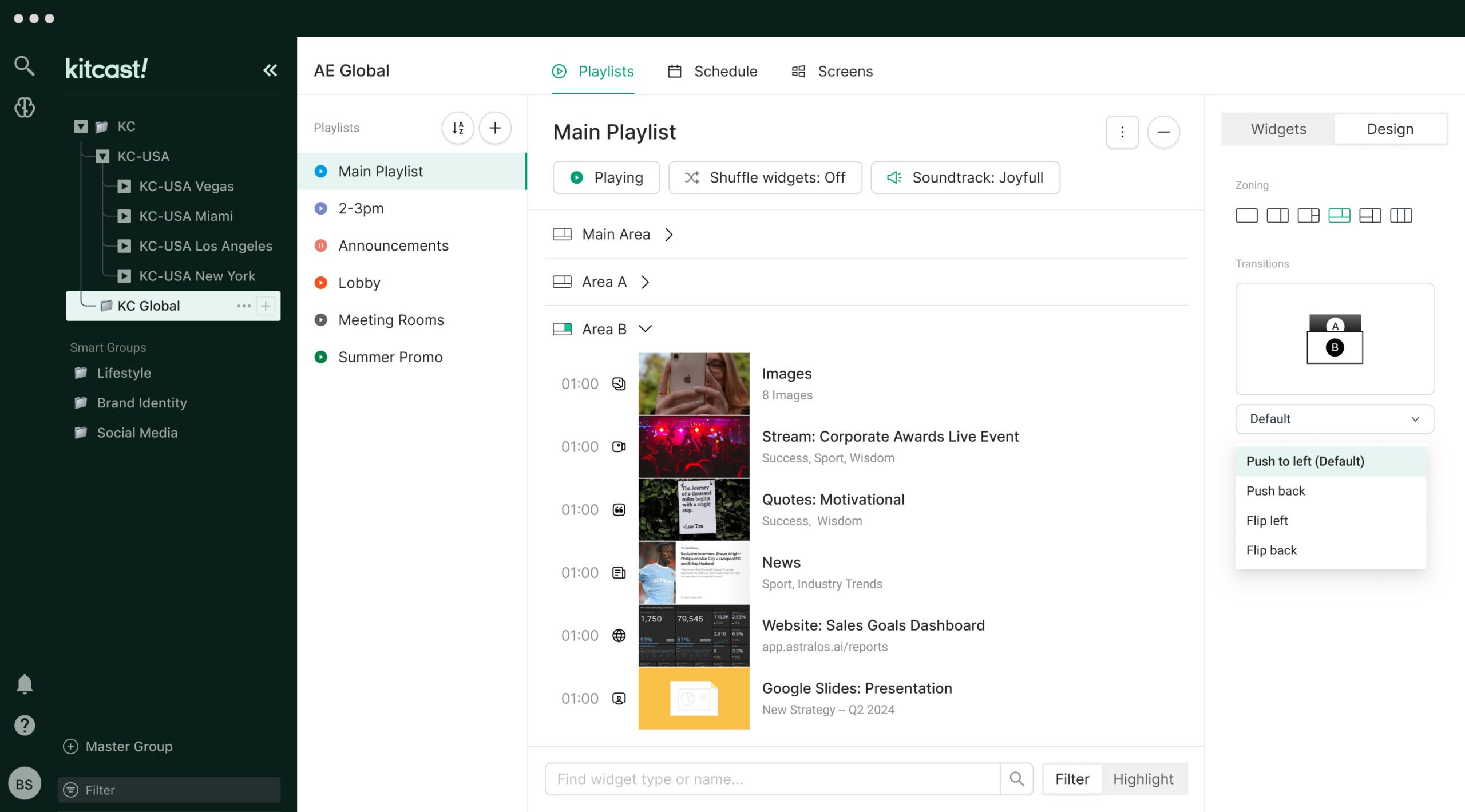Viewport: 1465px width, 812px height.
Task: Open the help question mark icon
Action: coord(24,725)
